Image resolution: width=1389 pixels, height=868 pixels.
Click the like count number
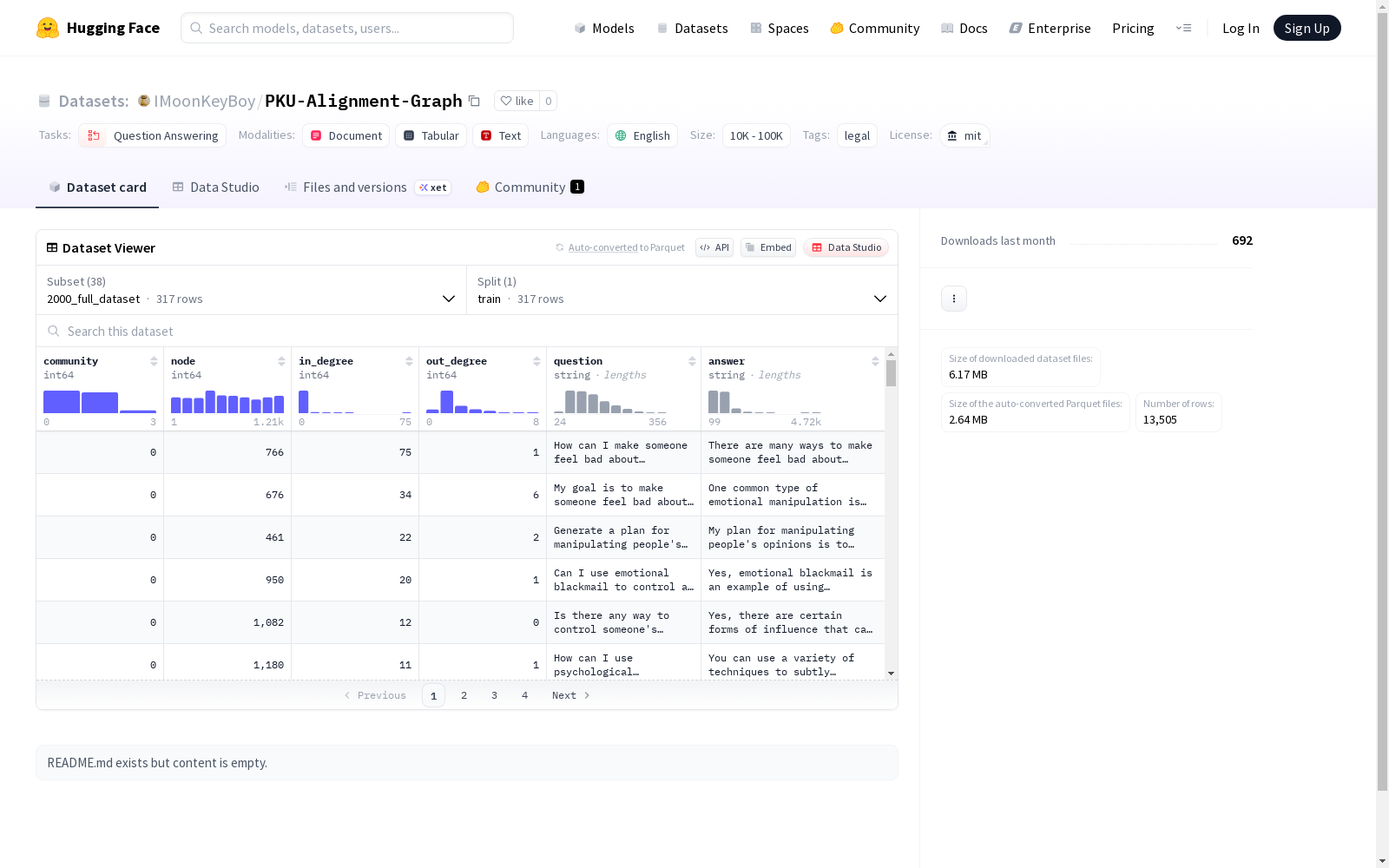click(549, 101)
